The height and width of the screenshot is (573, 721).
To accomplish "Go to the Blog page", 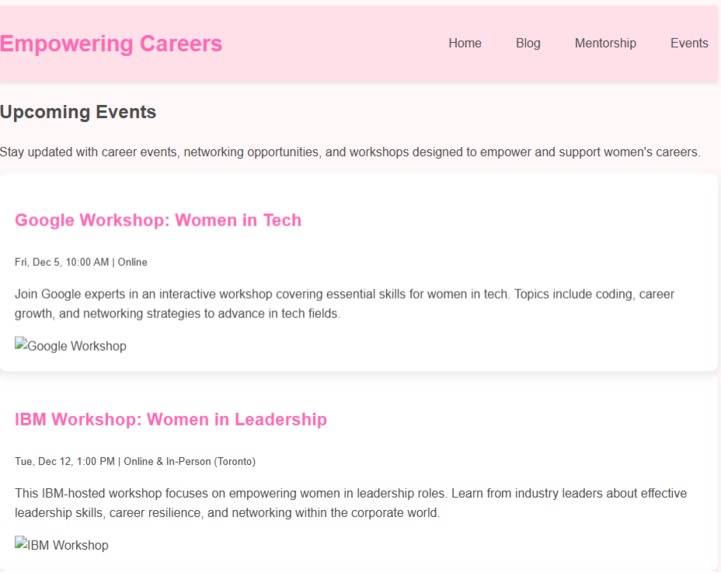I will coord(528,43).
